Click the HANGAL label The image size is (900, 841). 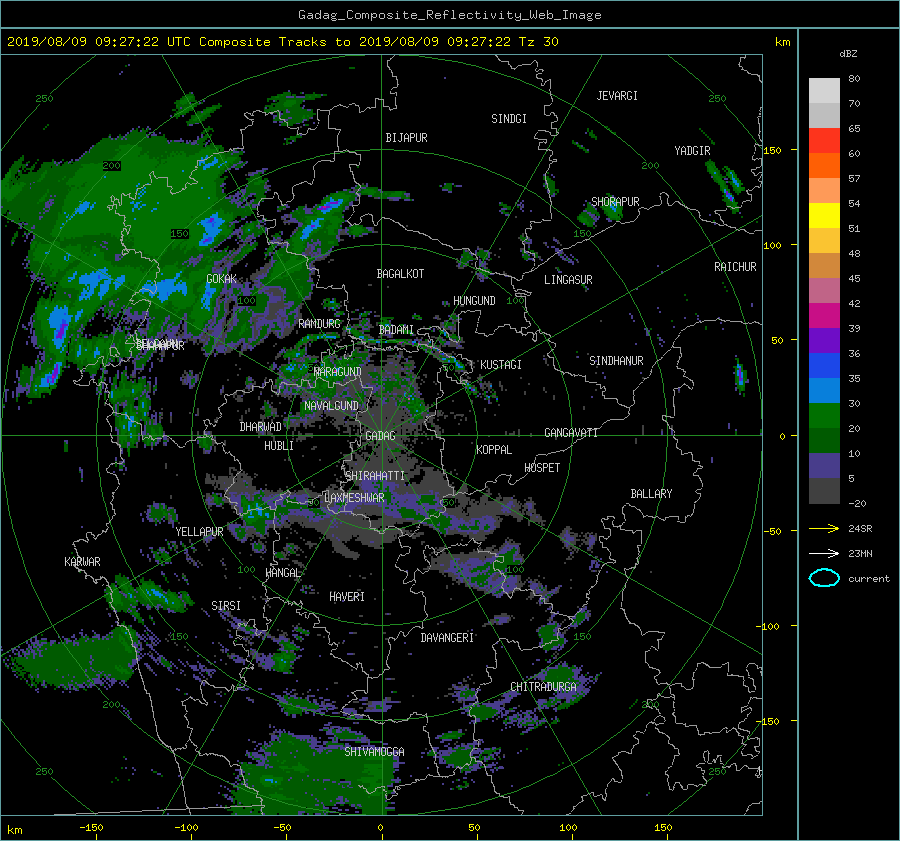pyautogui.click(x=282, y=573)
